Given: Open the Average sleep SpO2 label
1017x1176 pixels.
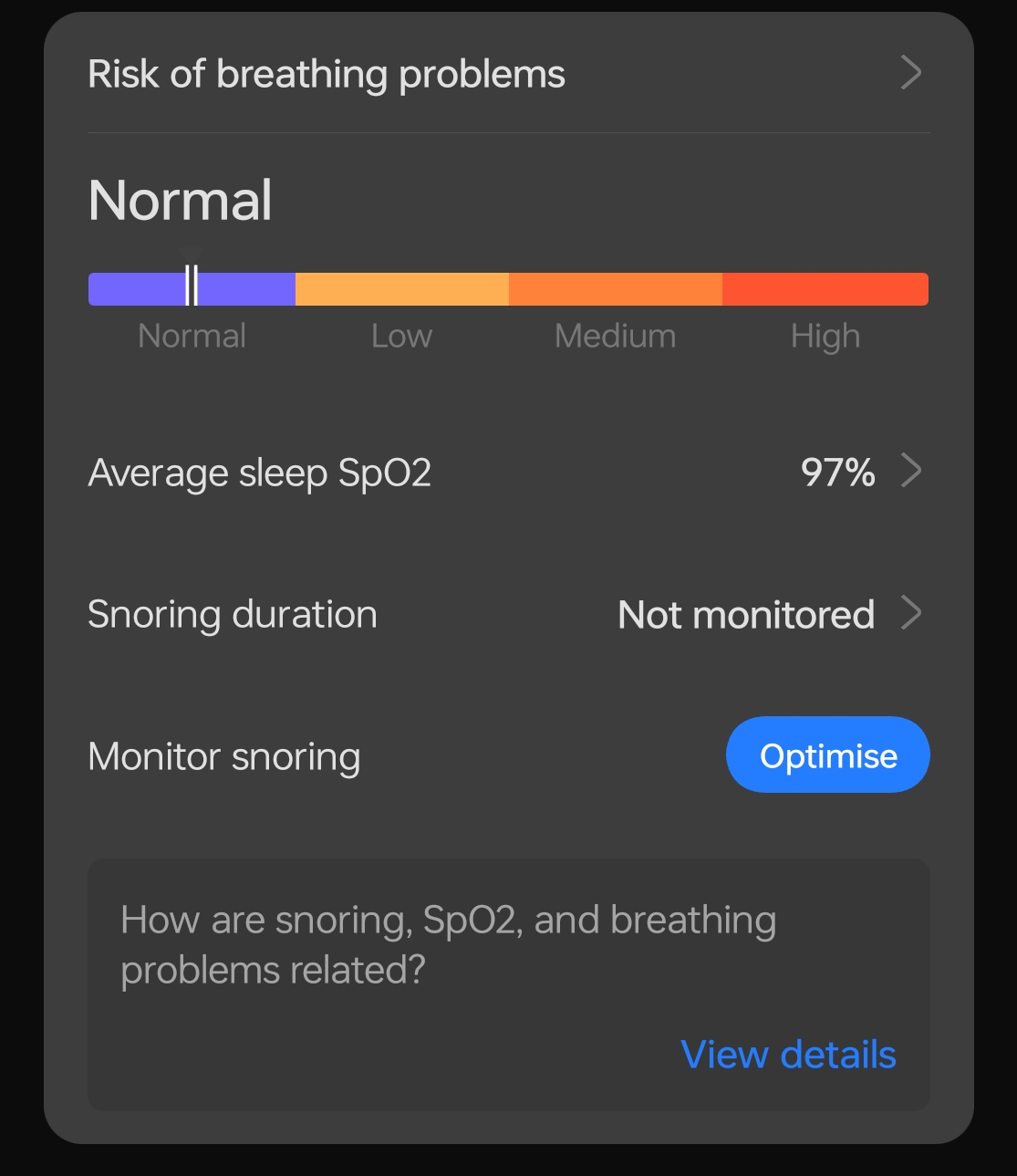Looking at the screenshot, I should 259,474.
